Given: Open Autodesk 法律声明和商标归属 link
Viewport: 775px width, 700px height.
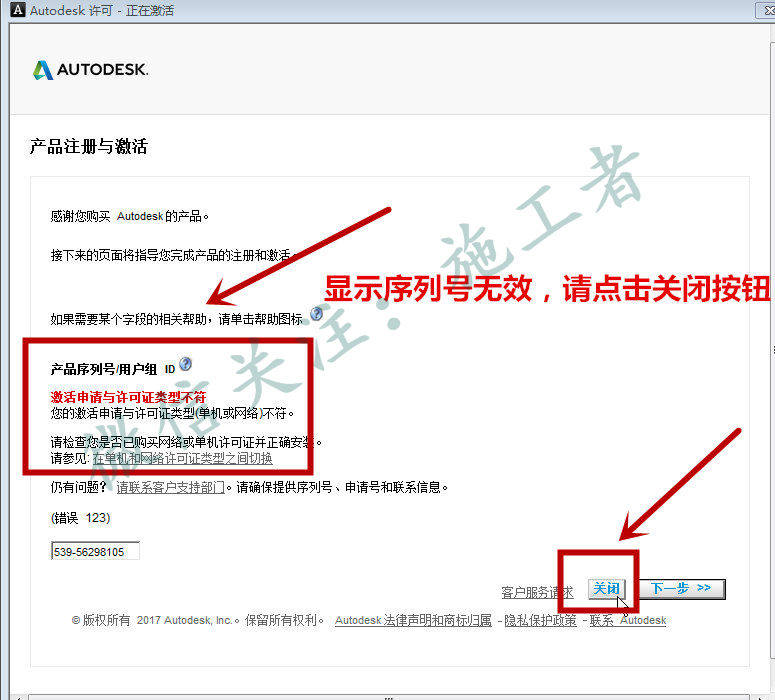Looking at the screenshot, I should pos(413,620).
